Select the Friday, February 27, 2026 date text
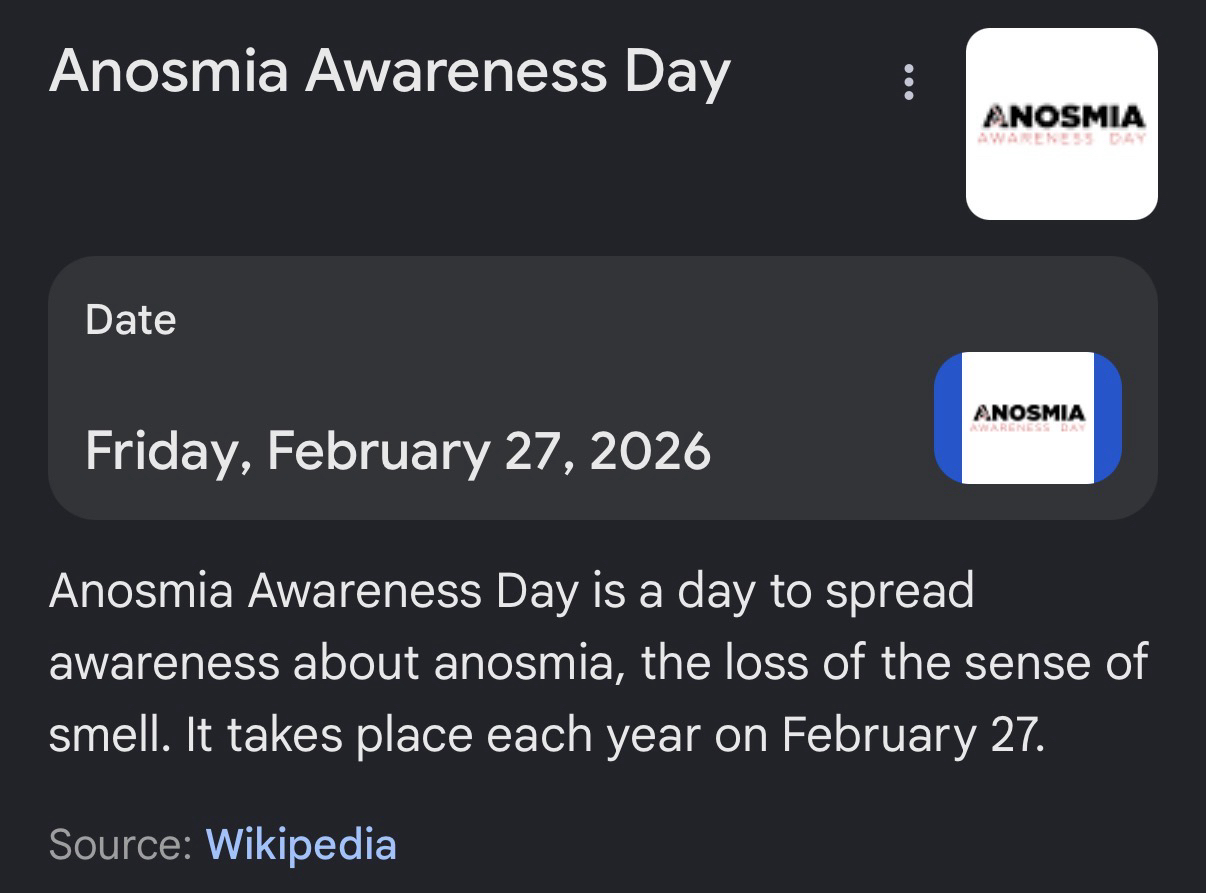 397,451
